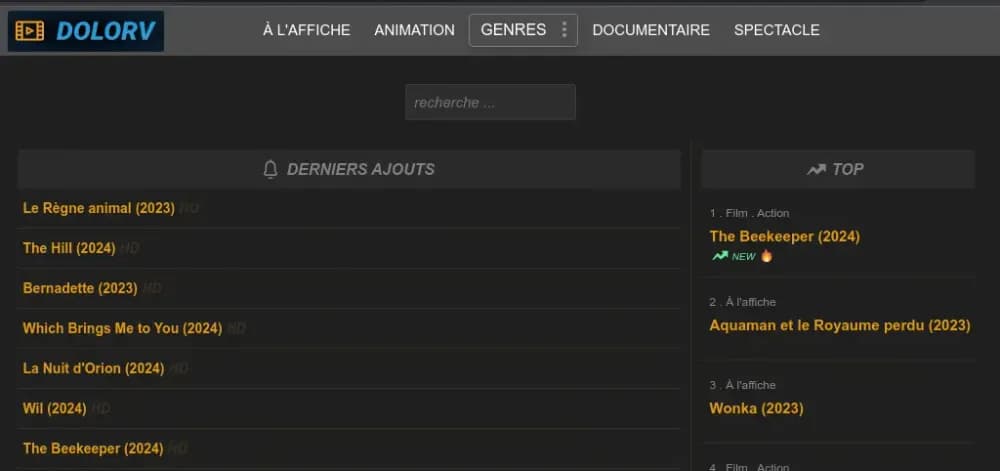This screenshot has height=471, width=1000.
Task: Expand the three-dot icon beside GENRES
Action: pos(564,29)
